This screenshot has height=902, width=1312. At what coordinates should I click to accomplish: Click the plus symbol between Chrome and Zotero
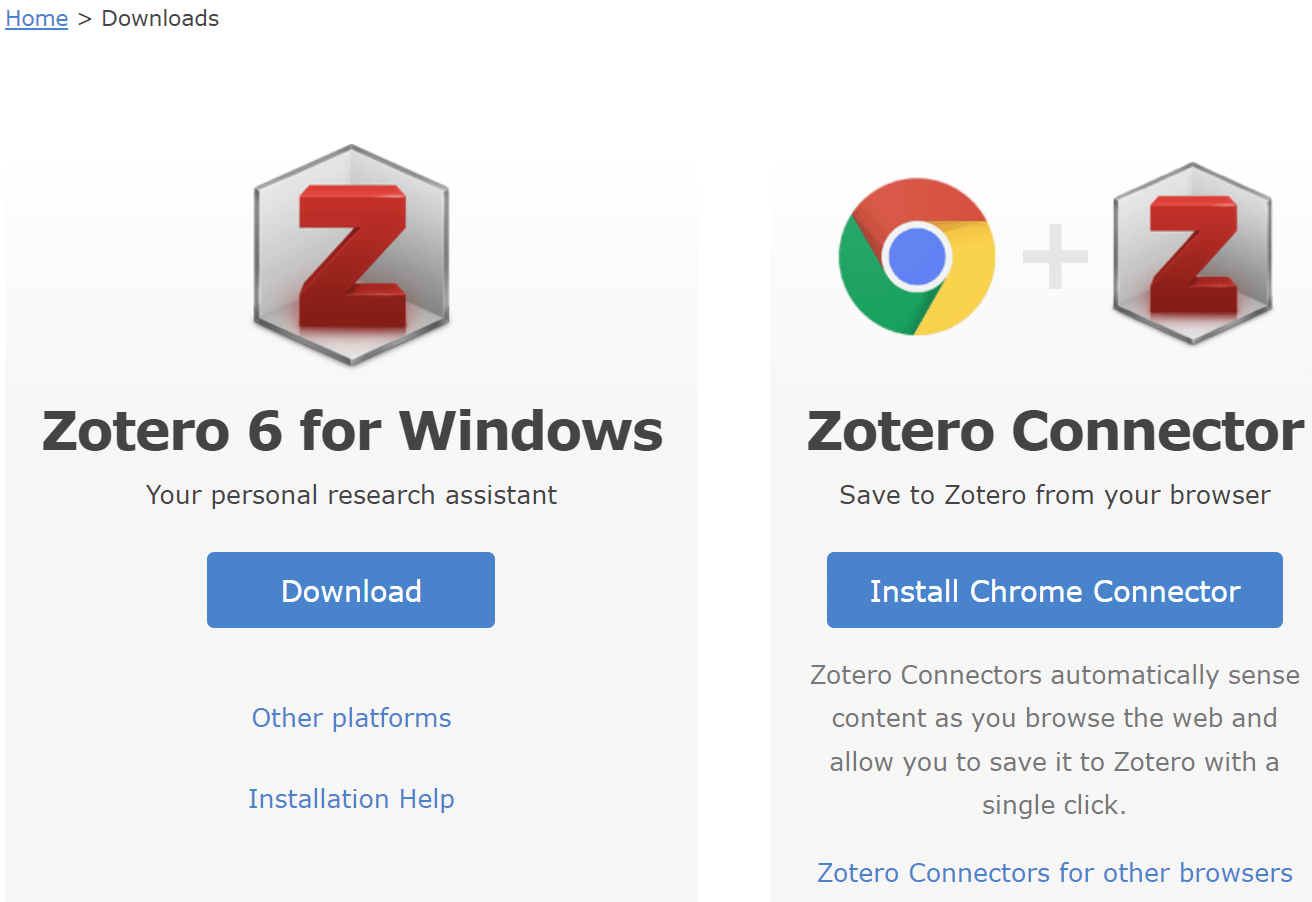(x=1053, y=257)
